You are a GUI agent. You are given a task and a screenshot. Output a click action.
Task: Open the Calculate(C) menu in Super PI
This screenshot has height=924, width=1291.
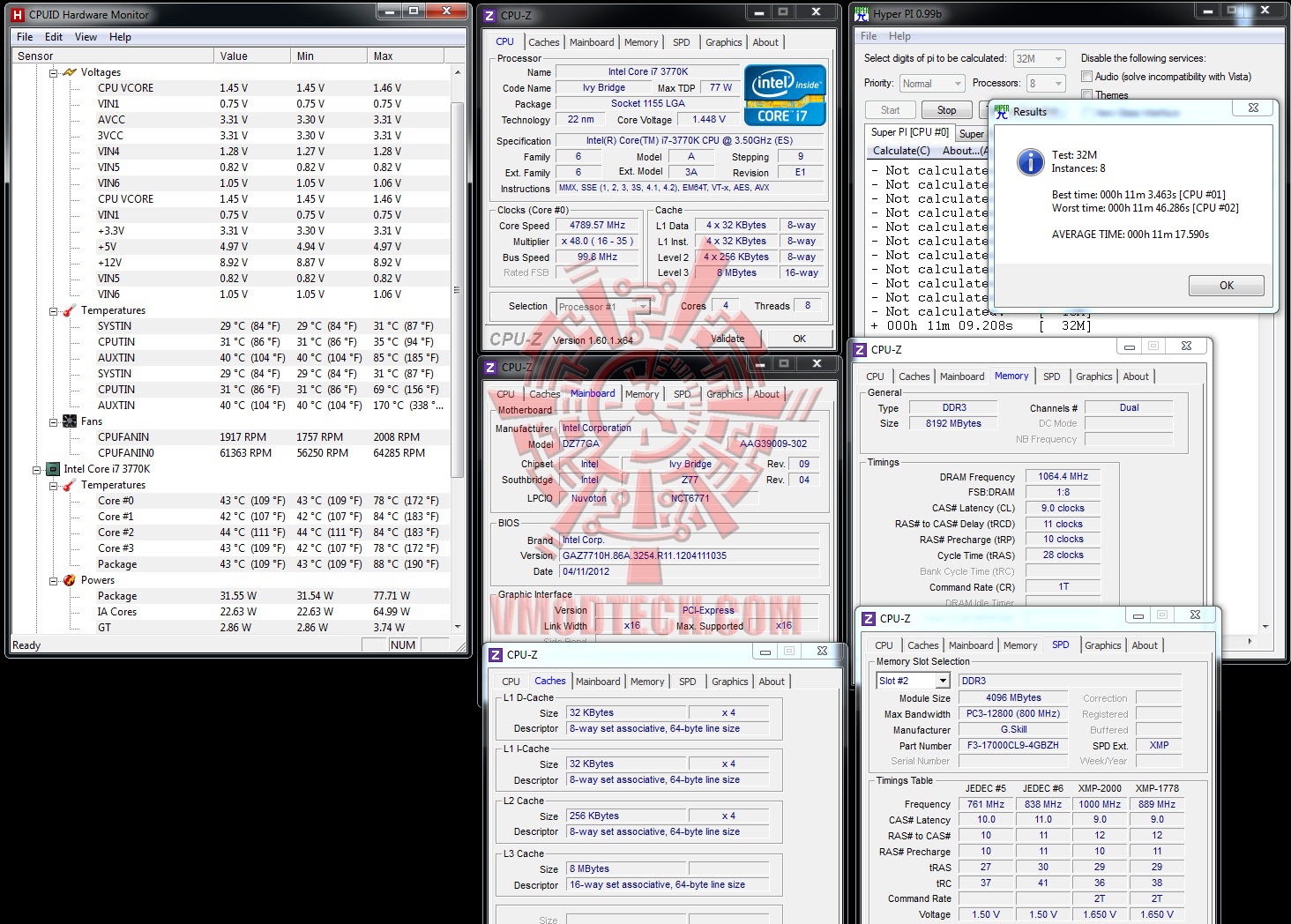(901, 151)
